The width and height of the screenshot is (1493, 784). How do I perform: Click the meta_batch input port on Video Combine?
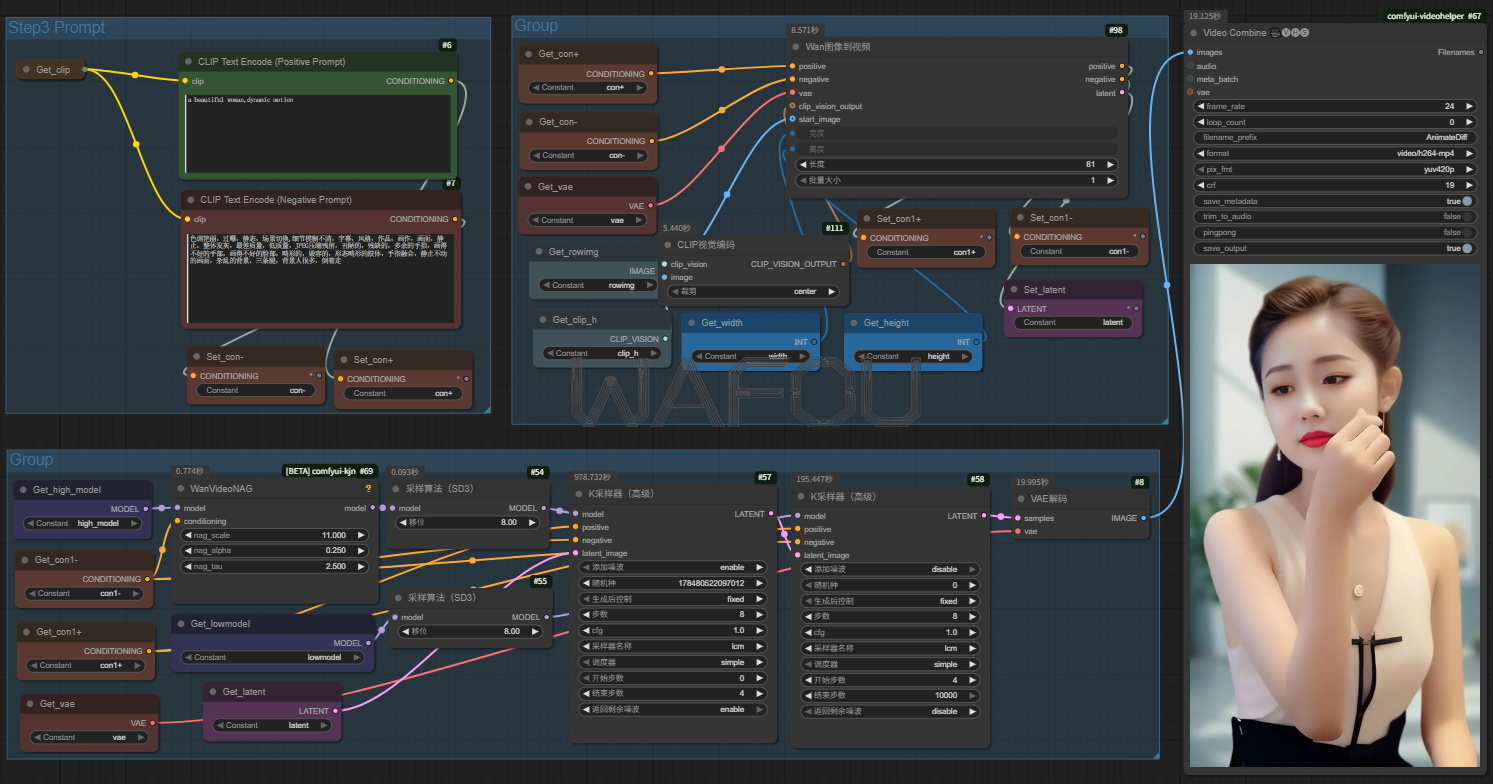[1190, 79]
